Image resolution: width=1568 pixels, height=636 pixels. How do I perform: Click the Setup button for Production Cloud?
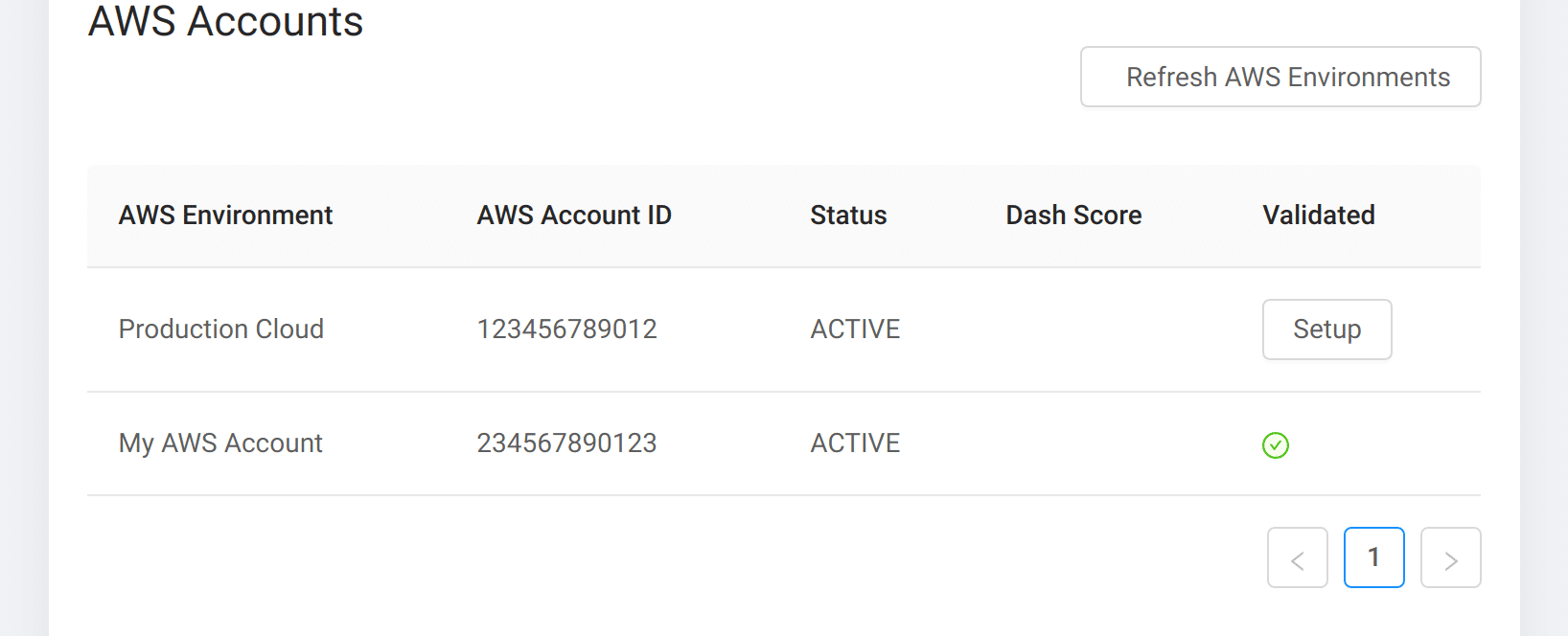coord(1326,329)
